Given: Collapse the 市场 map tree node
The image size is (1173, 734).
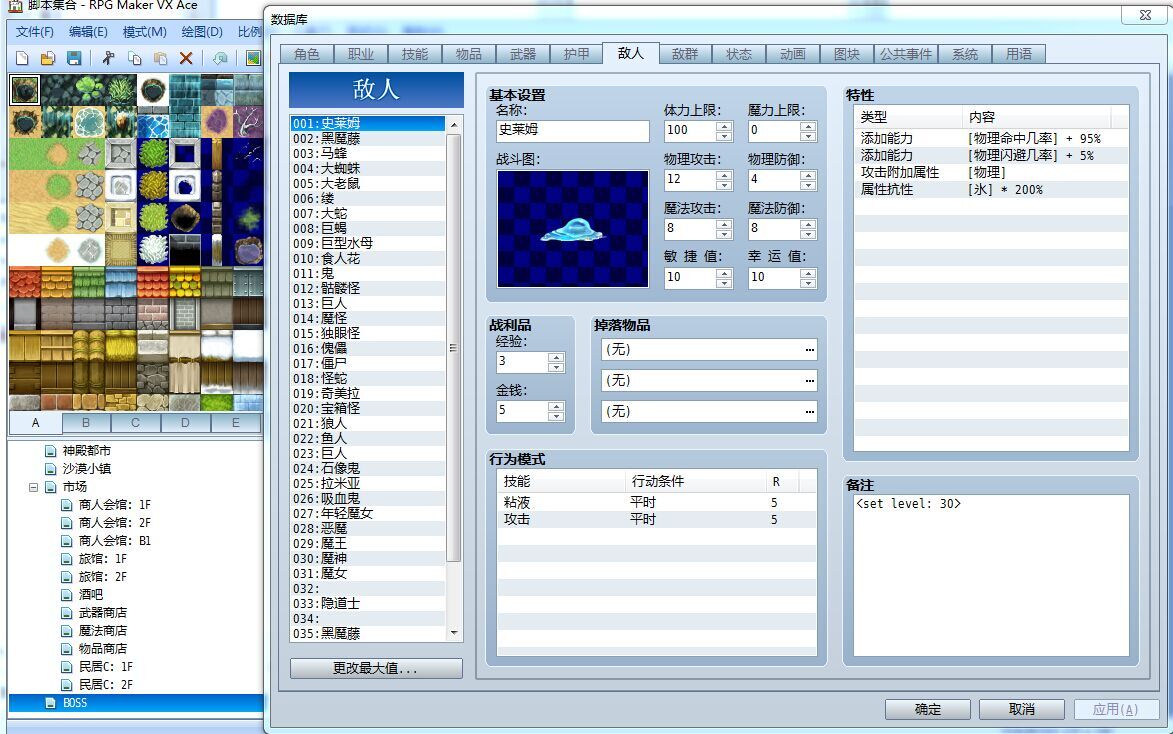Looking at the screenshot, I should pyautogui.click(x=33, y=487).
